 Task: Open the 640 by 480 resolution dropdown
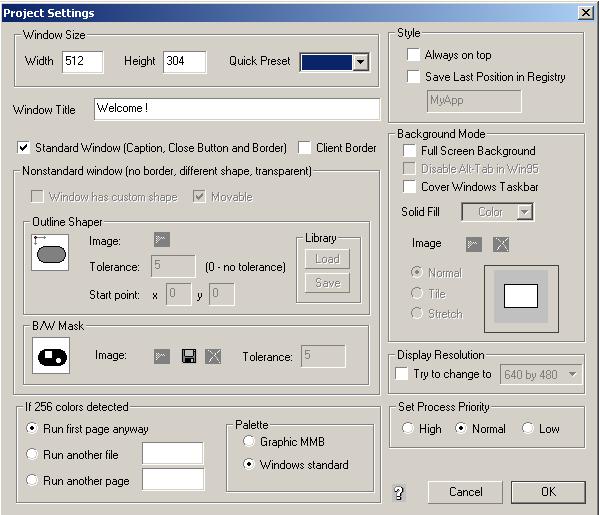pyautogui.click(x=572, y=374)
